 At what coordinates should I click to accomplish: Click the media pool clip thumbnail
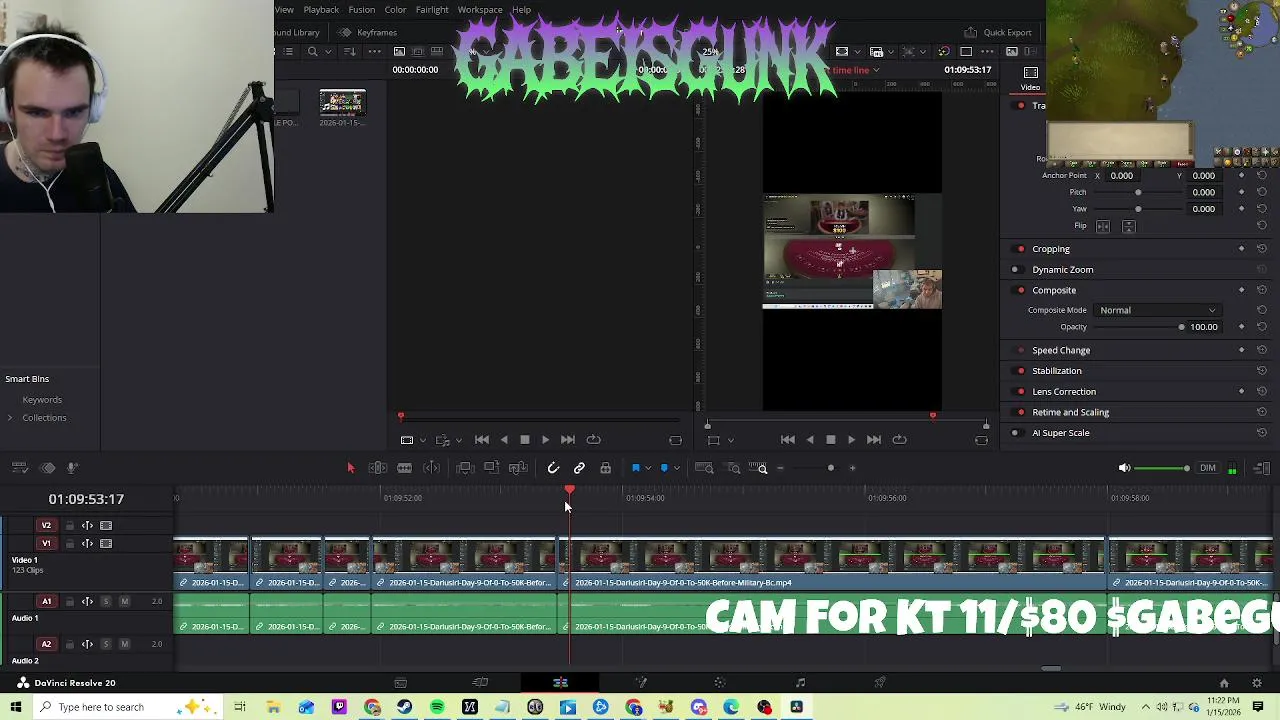point(343,103)
